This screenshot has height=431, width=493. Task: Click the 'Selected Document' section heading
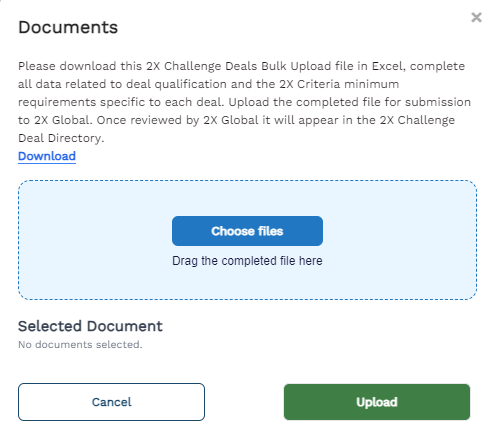(x=90, y=326)
